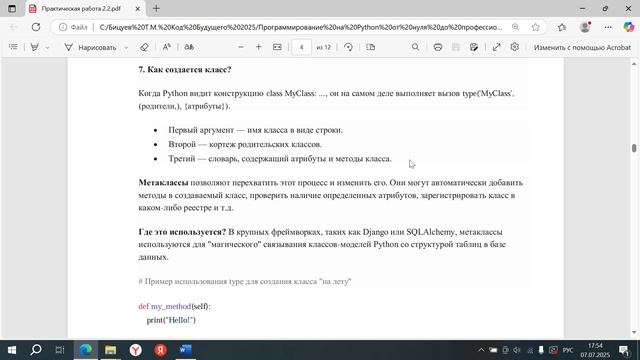Open the Windows Start menu

[x=11, y=350]
